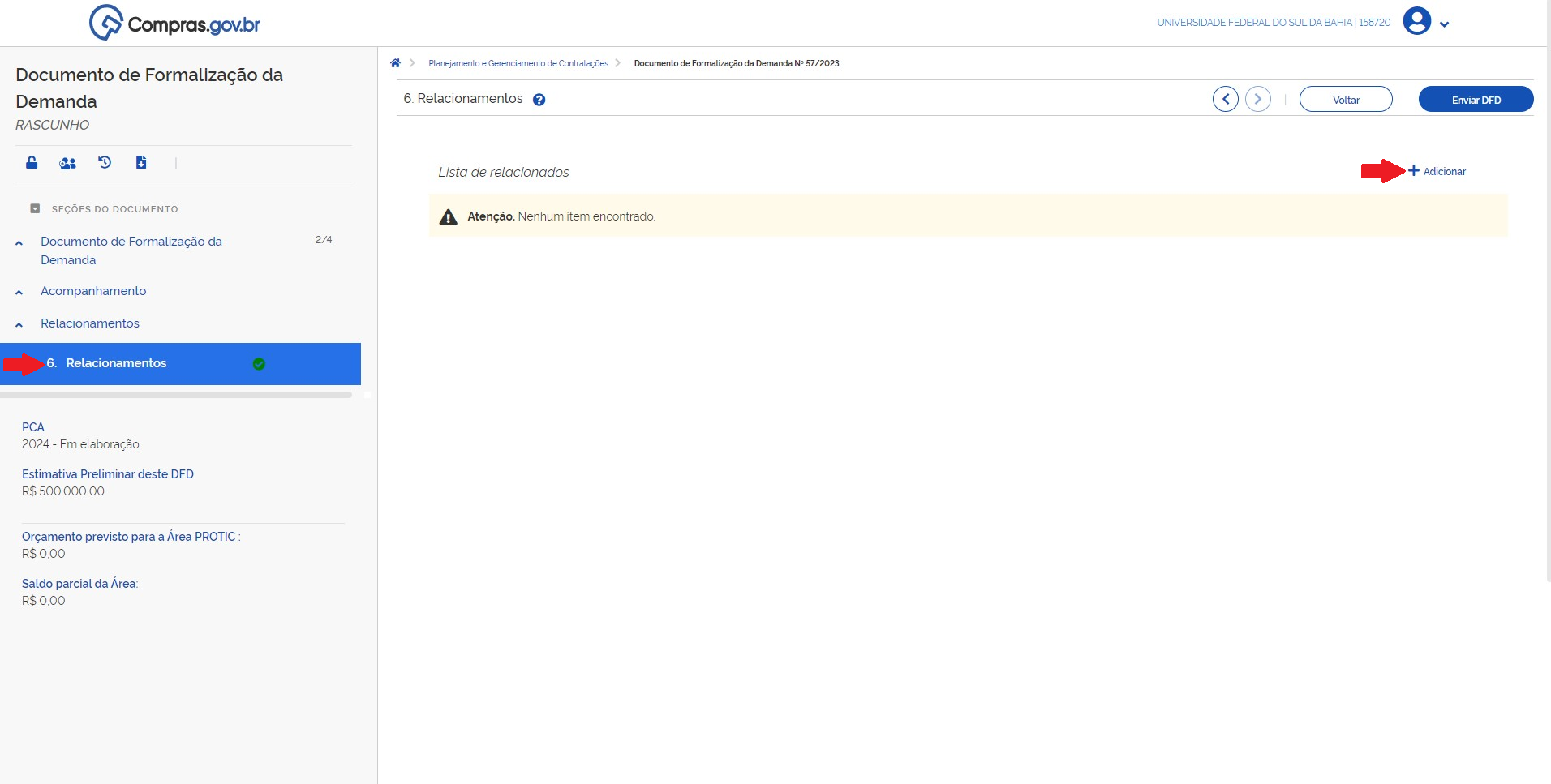Click the Compras.gov.br logo

click(175, 23)
